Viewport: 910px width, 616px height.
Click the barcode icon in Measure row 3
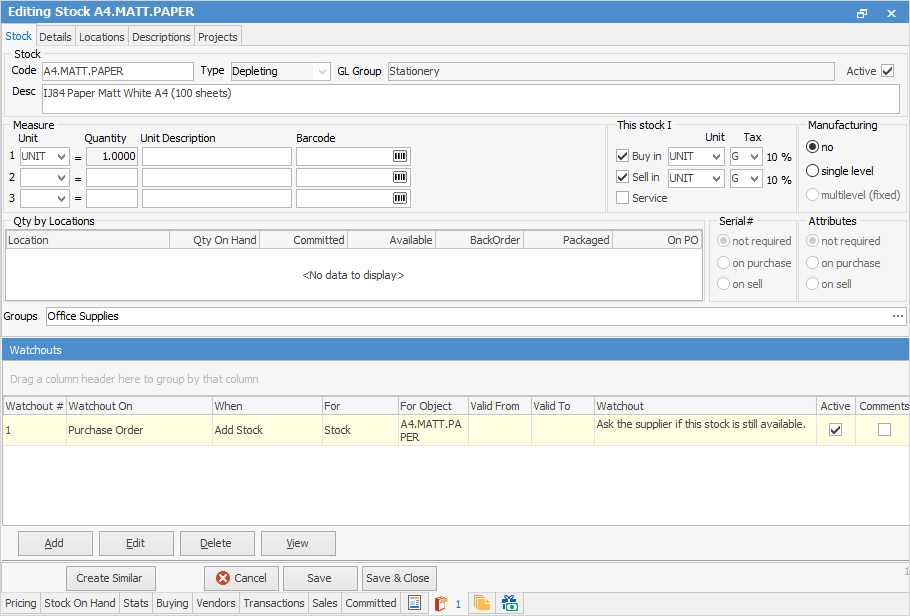pos(400,199)
